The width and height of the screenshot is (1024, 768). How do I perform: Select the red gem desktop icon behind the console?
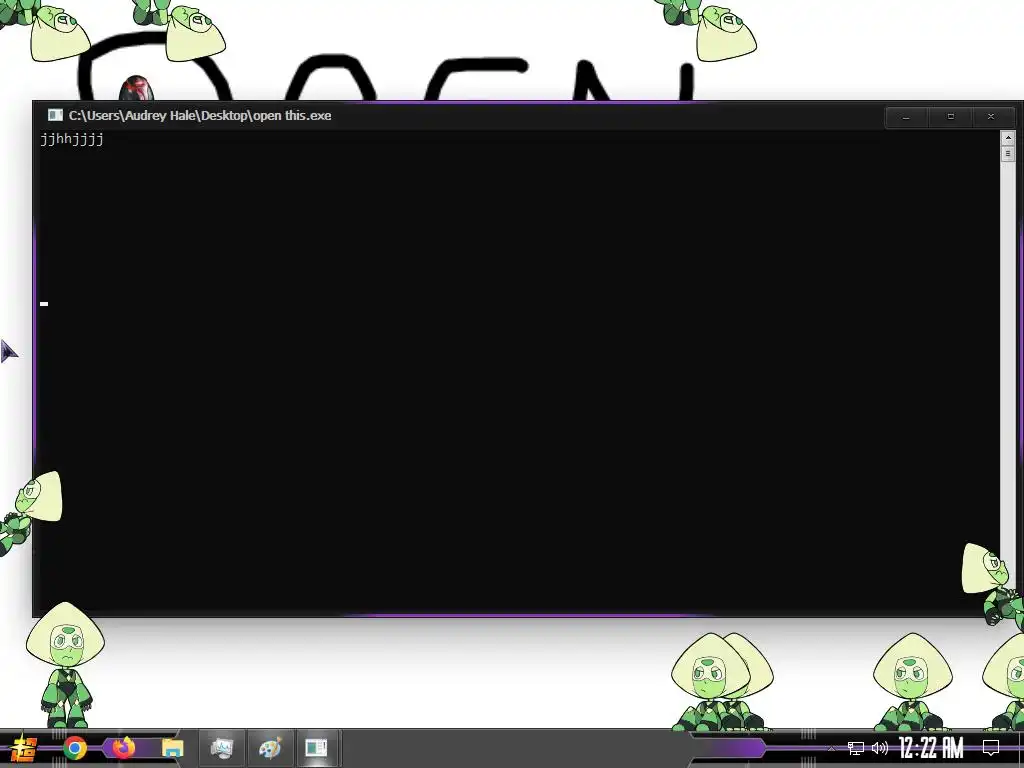pos(136,88)
